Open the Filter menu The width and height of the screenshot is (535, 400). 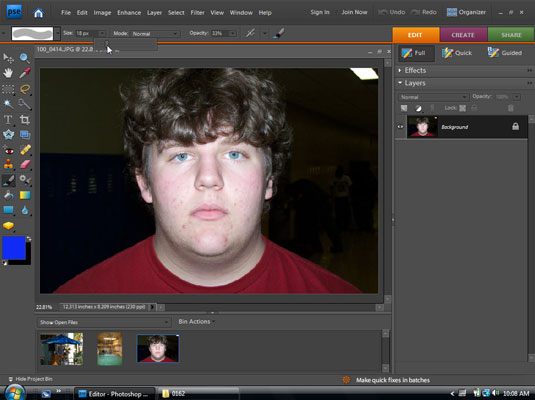coord(197,13)
